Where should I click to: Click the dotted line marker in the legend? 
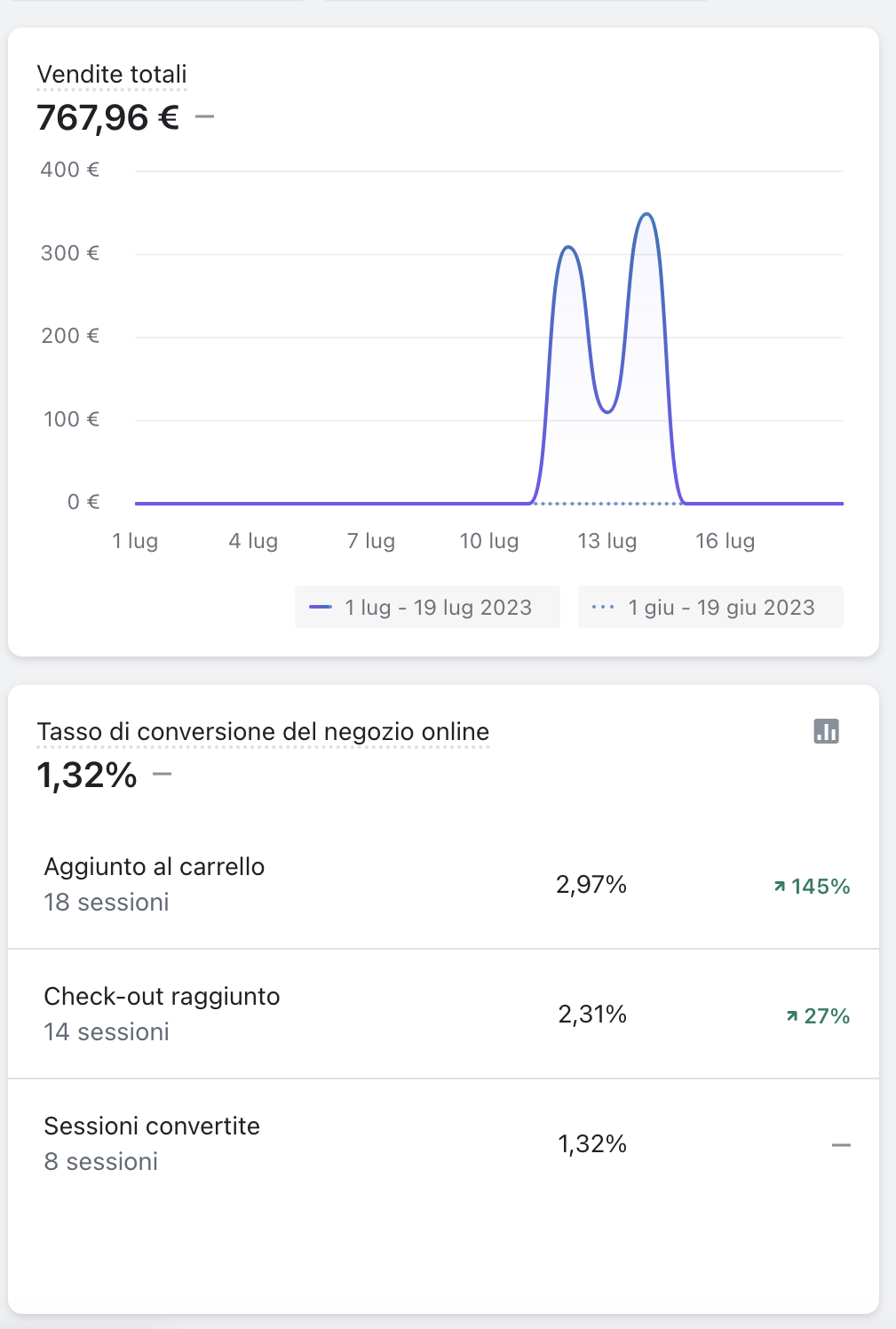[x=603, y=608]
